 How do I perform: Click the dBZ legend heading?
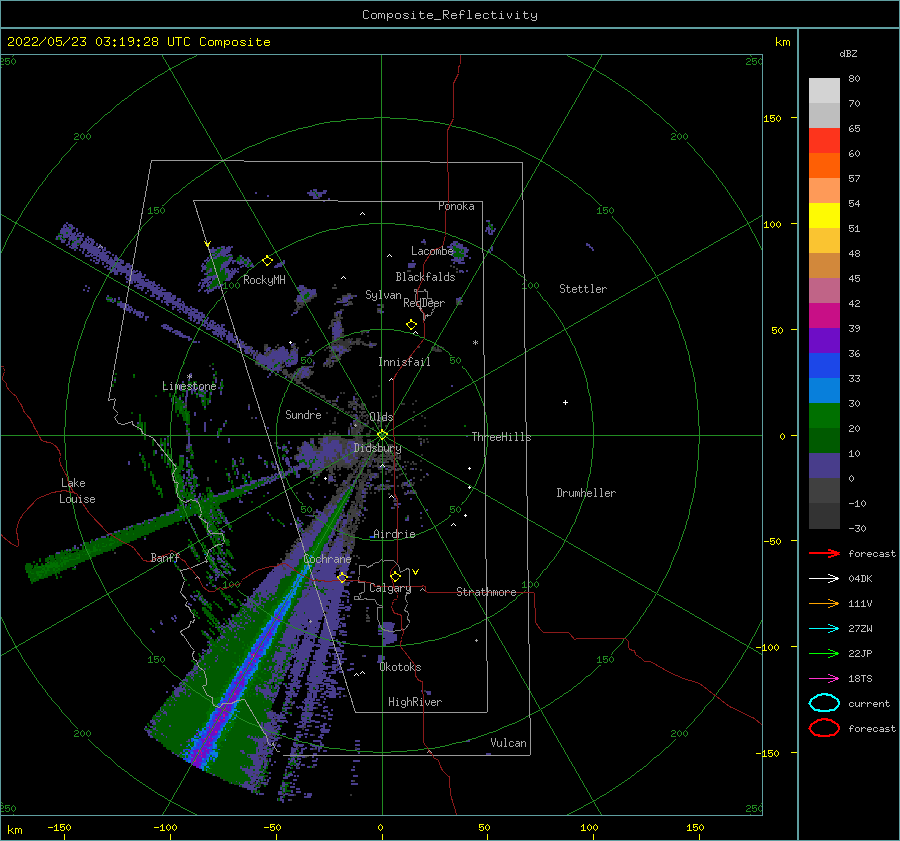click(848, 53)
